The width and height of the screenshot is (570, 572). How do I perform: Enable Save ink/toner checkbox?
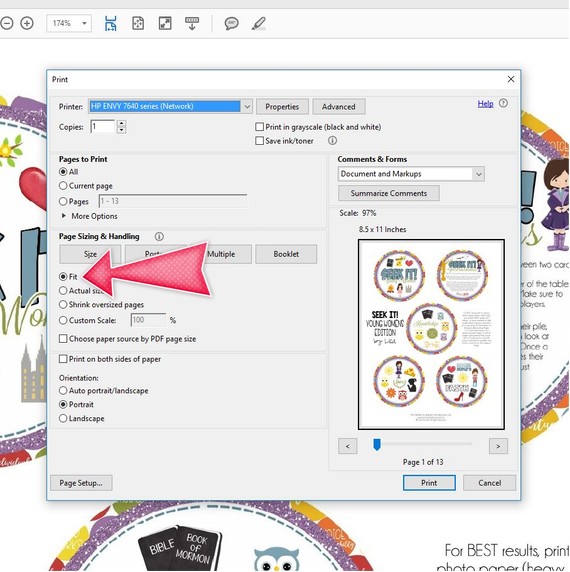pyautogui.click(x=259, y=140)
